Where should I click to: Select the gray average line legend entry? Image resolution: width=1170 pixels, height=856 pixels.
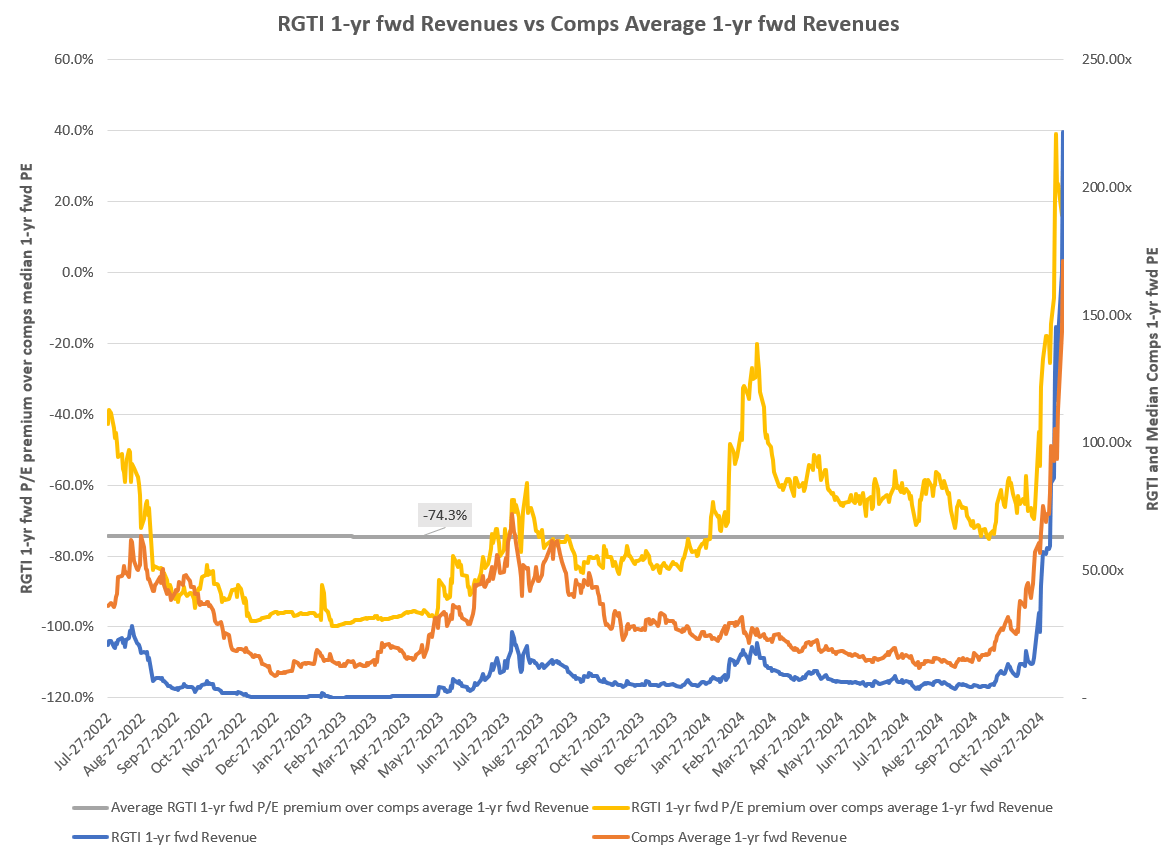pyautogui.click(x=331, y=807)
